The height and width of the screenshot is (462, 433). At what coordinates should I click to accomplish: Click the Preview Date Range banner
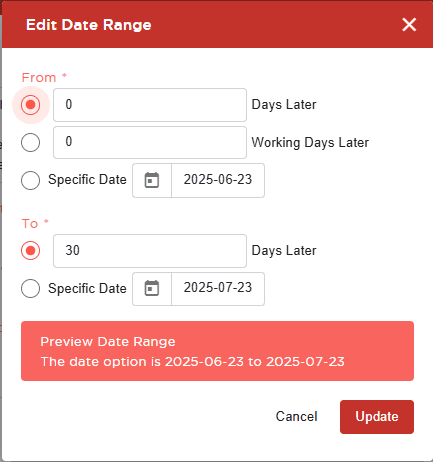point(217,351)
